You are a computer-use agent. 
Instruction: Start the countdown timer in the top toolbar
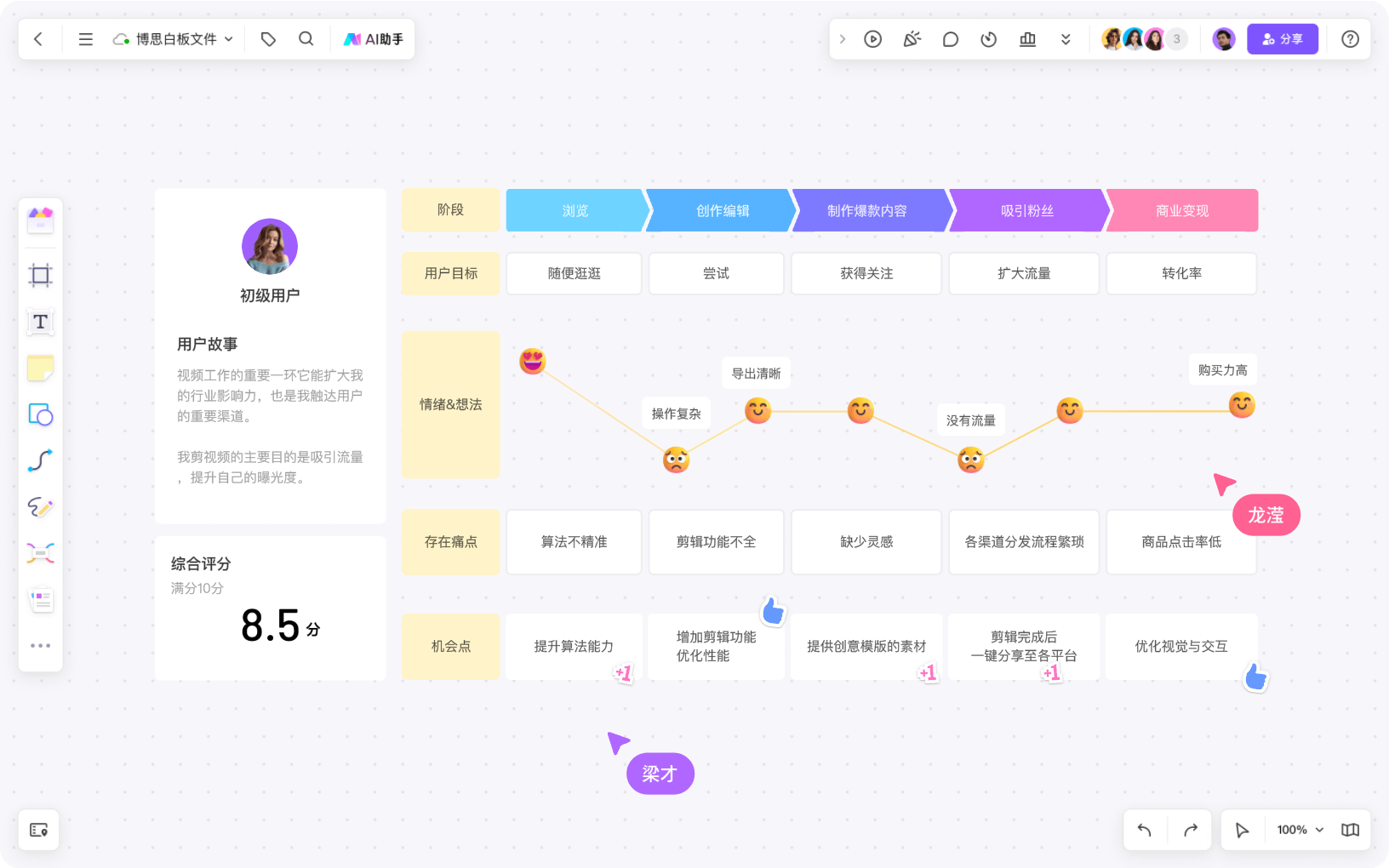[988, 38]
